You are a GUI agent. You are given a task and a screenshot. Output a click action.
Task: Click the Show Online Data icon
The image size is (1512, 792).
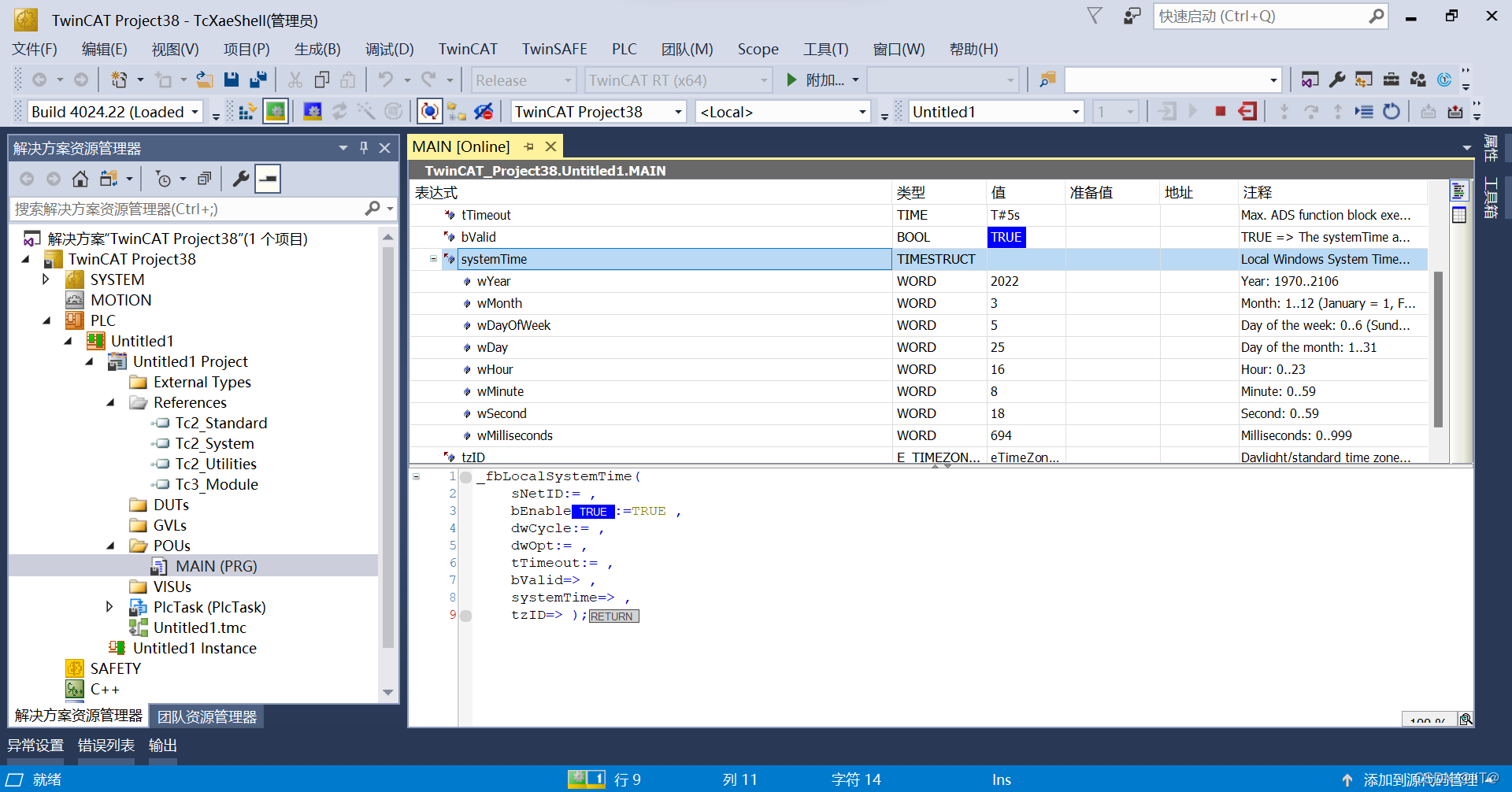[x=429, y=112]
